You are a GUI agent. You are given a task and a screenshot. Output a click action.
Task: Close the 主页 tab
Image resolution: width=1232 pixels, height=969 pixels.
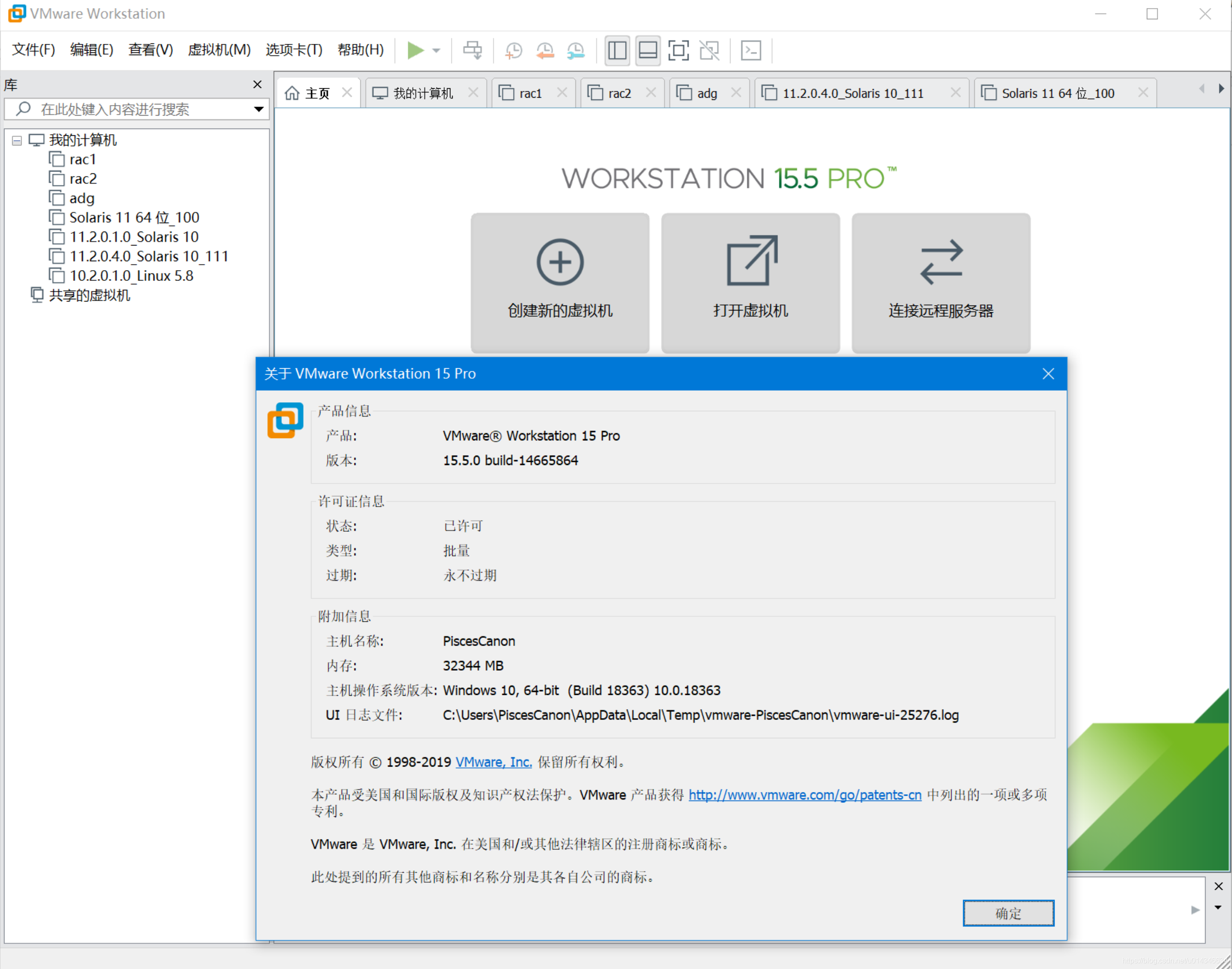pos(347,92)
